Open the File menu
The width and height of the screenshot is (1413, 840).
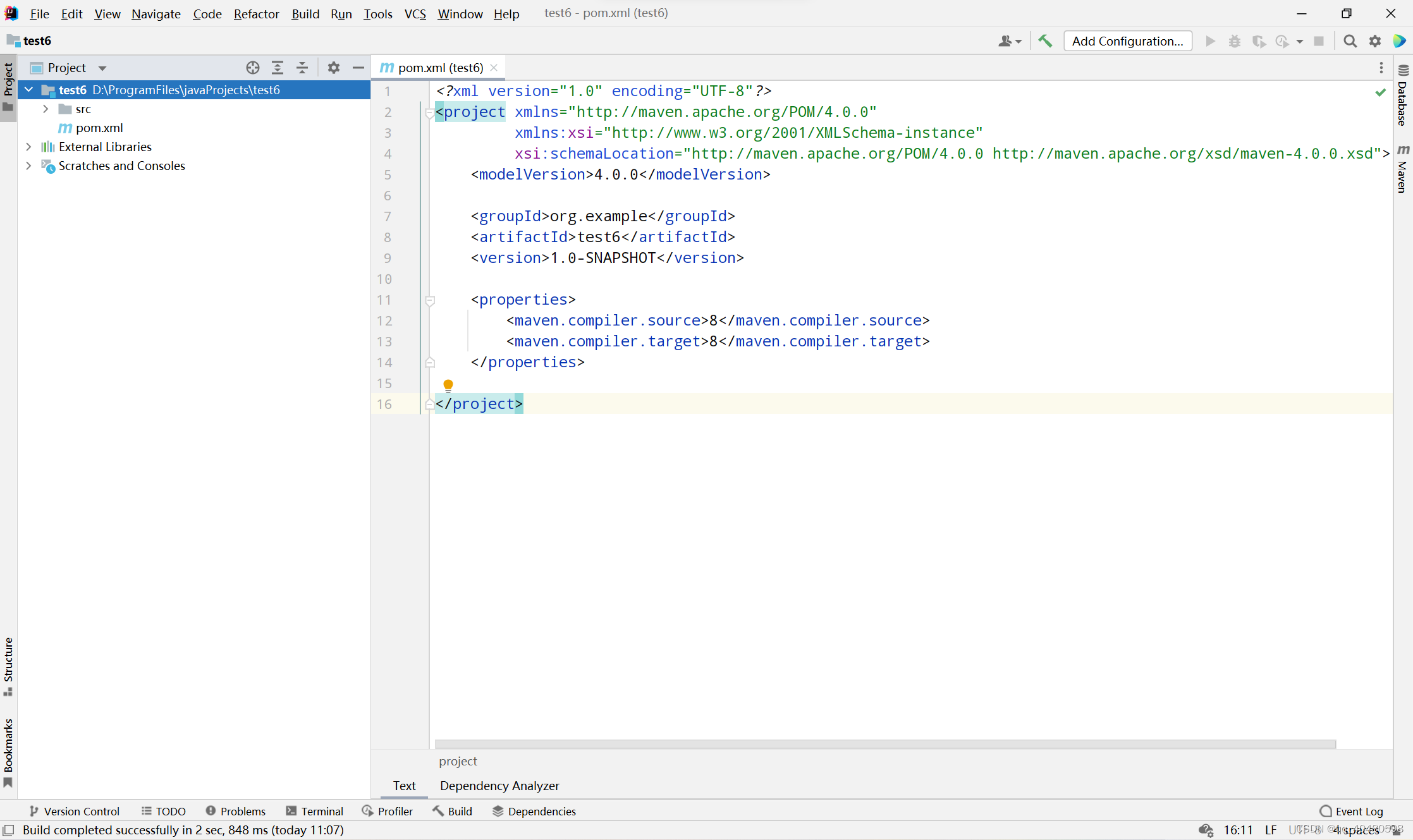click(39, 13)
